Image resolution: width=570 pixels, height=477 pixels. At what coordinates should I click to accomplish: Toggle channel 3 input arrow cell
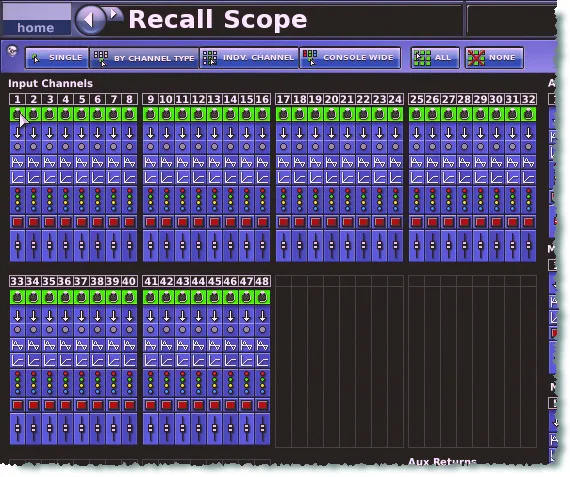pyautogui.click(x=49, y=133)
